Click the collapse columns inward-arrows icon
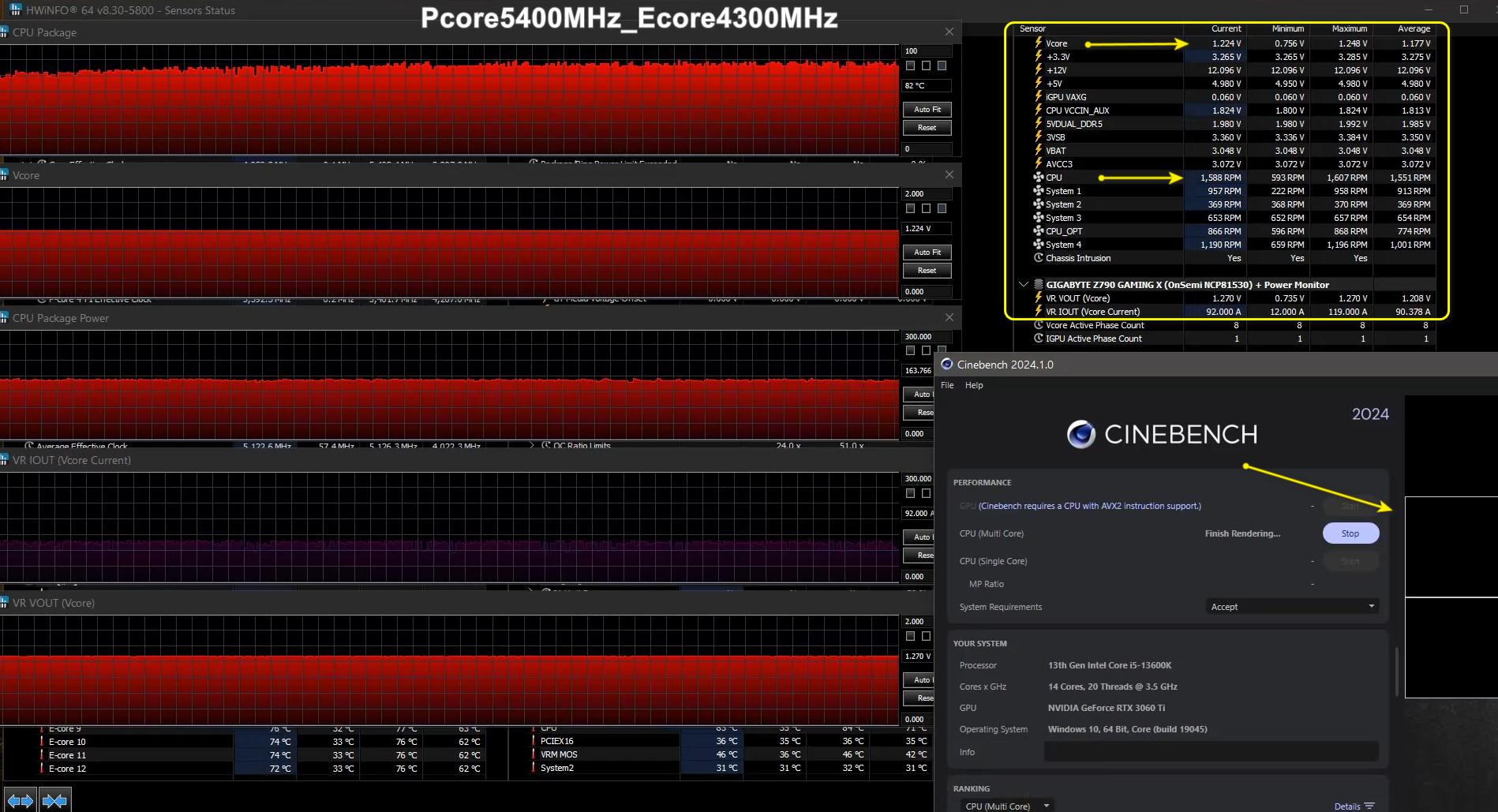The image size is (1498, 812). click(54, 801)
